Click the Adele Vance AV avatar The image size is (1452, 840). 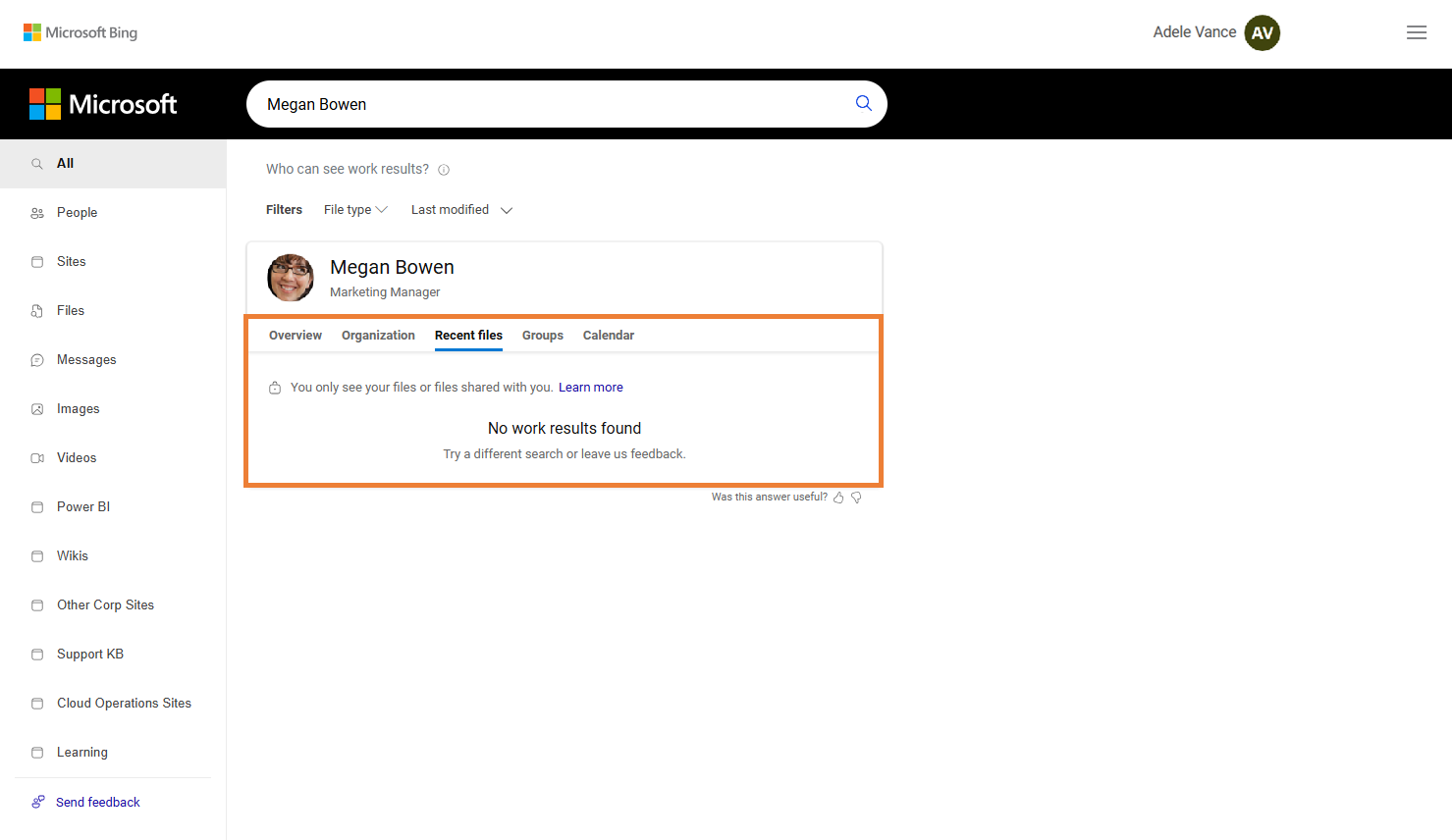(1263, 32)
